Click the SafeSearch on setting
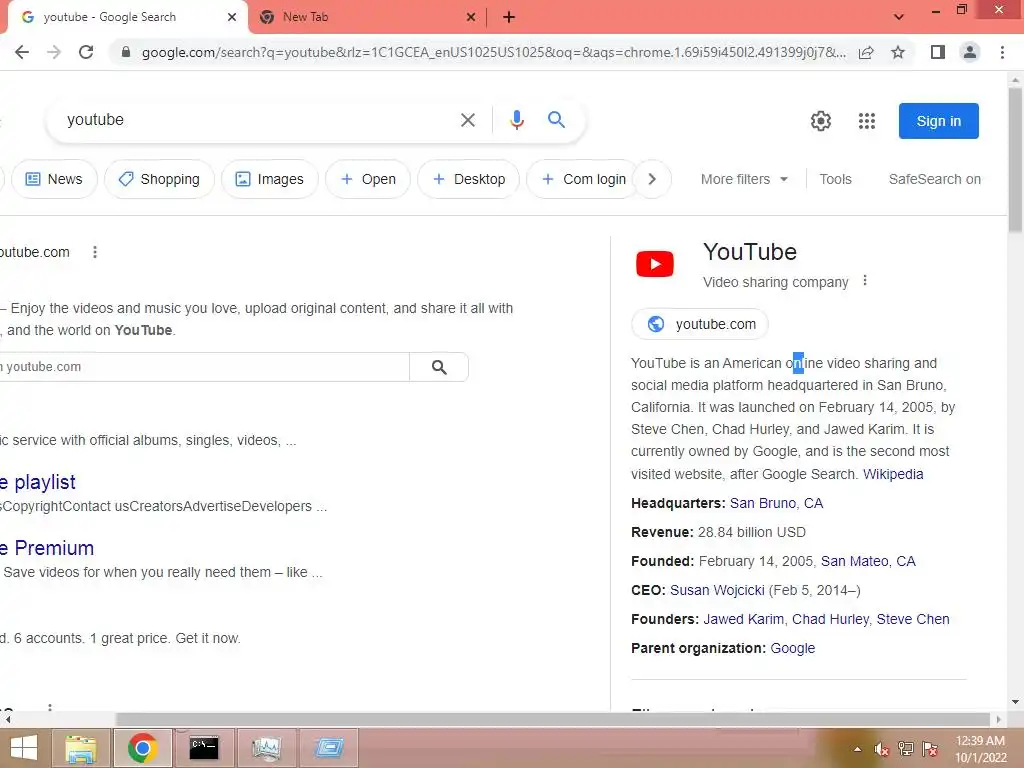This screenshot has height=768, width=1024. point(935,179)
